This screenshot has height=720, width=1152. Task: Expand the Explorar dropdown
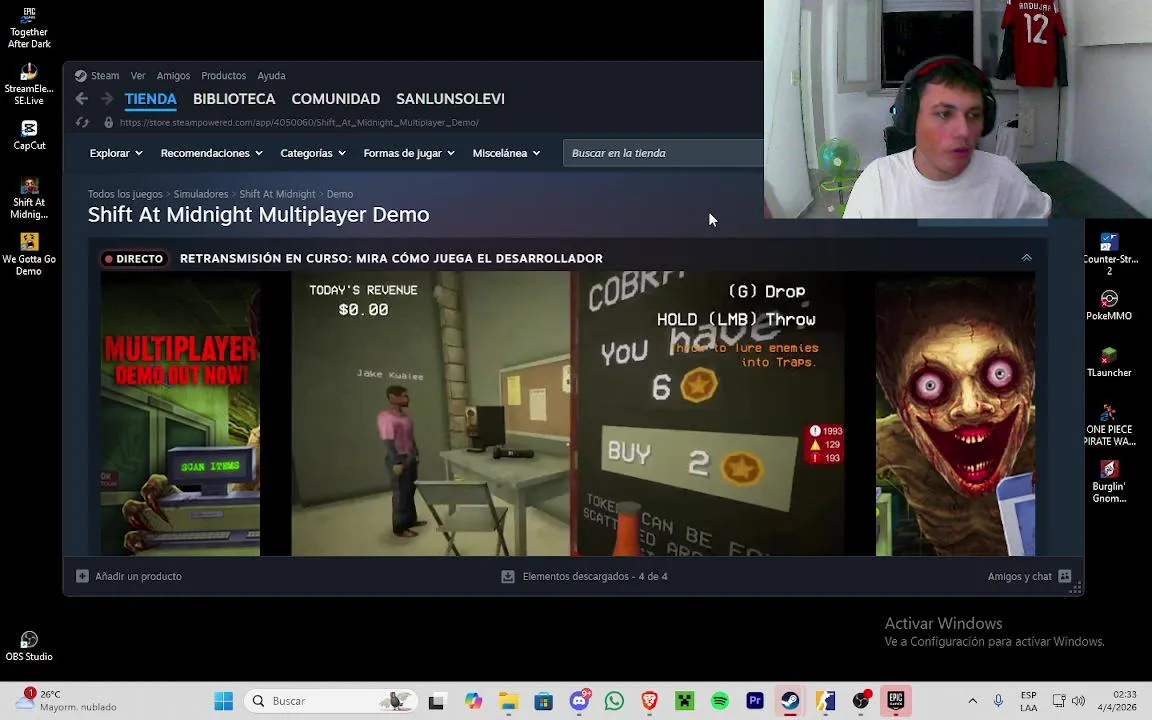116,153
